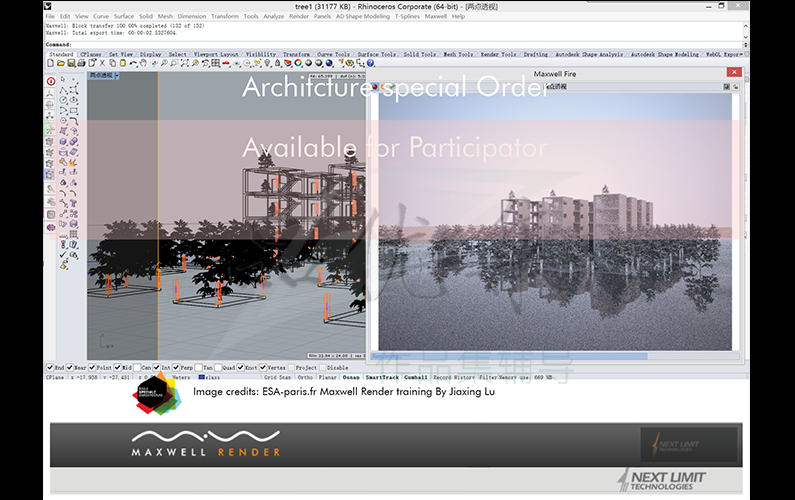Select the pointer arrow tool in left toolbar
The width and height of the screenshot is (795, 500).
63,79
